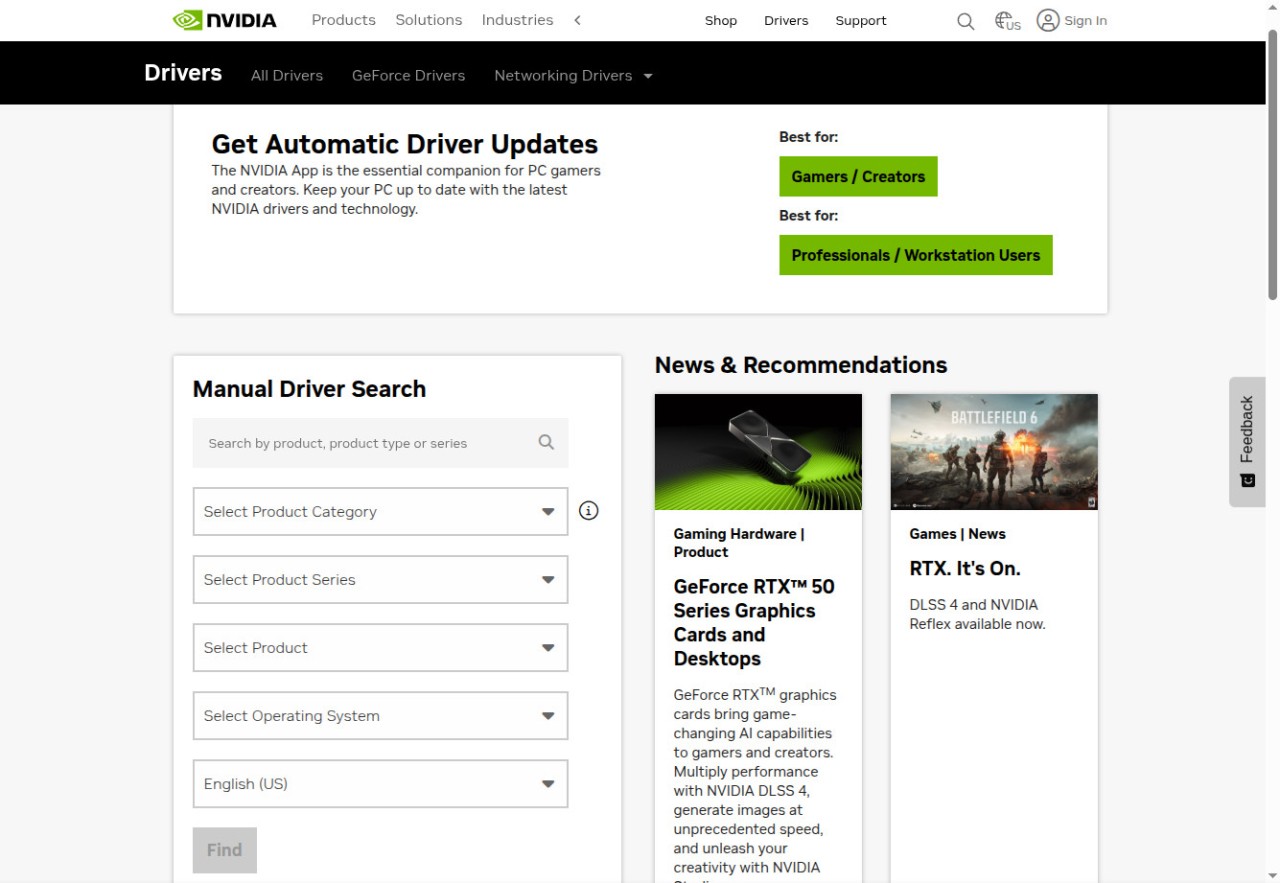Expand the Networking Drivers menu

572,75
